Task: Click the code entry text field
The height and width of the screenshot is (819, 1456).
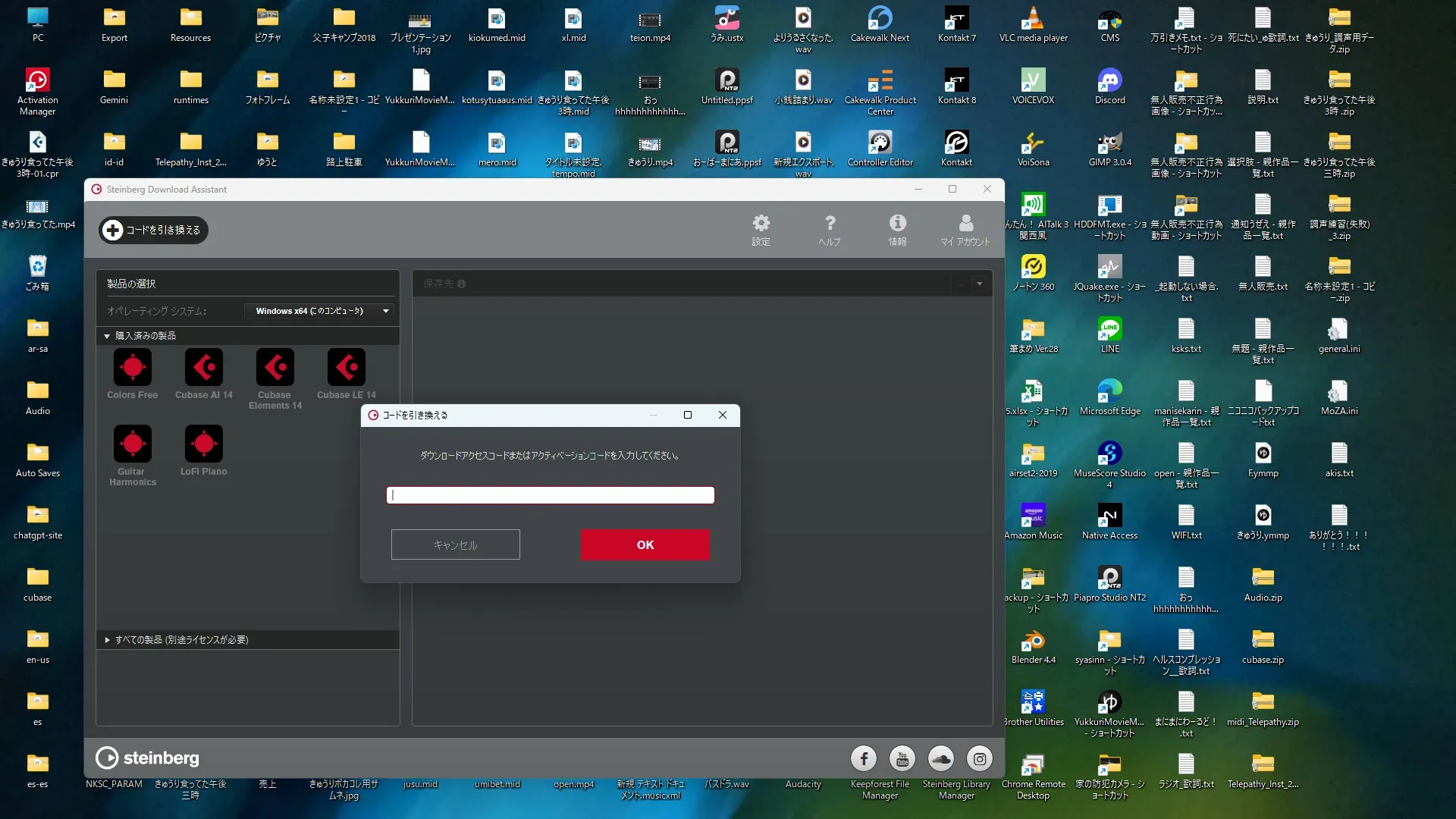Action: 550,495
